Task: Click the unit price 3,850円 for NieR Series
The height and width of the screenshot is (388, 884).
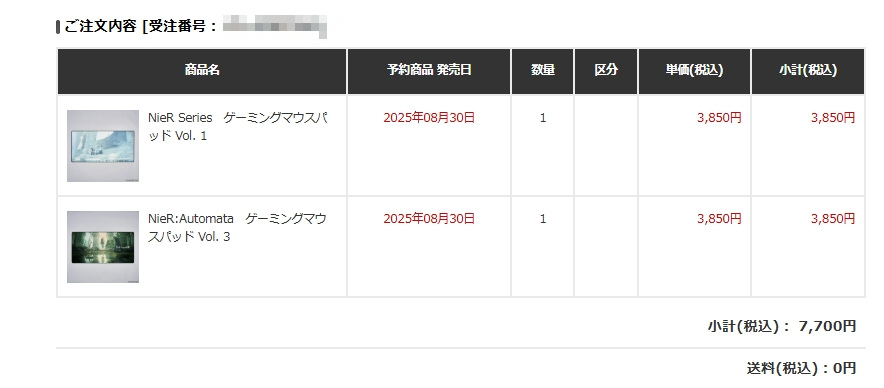Action: (x=719, y=118)
